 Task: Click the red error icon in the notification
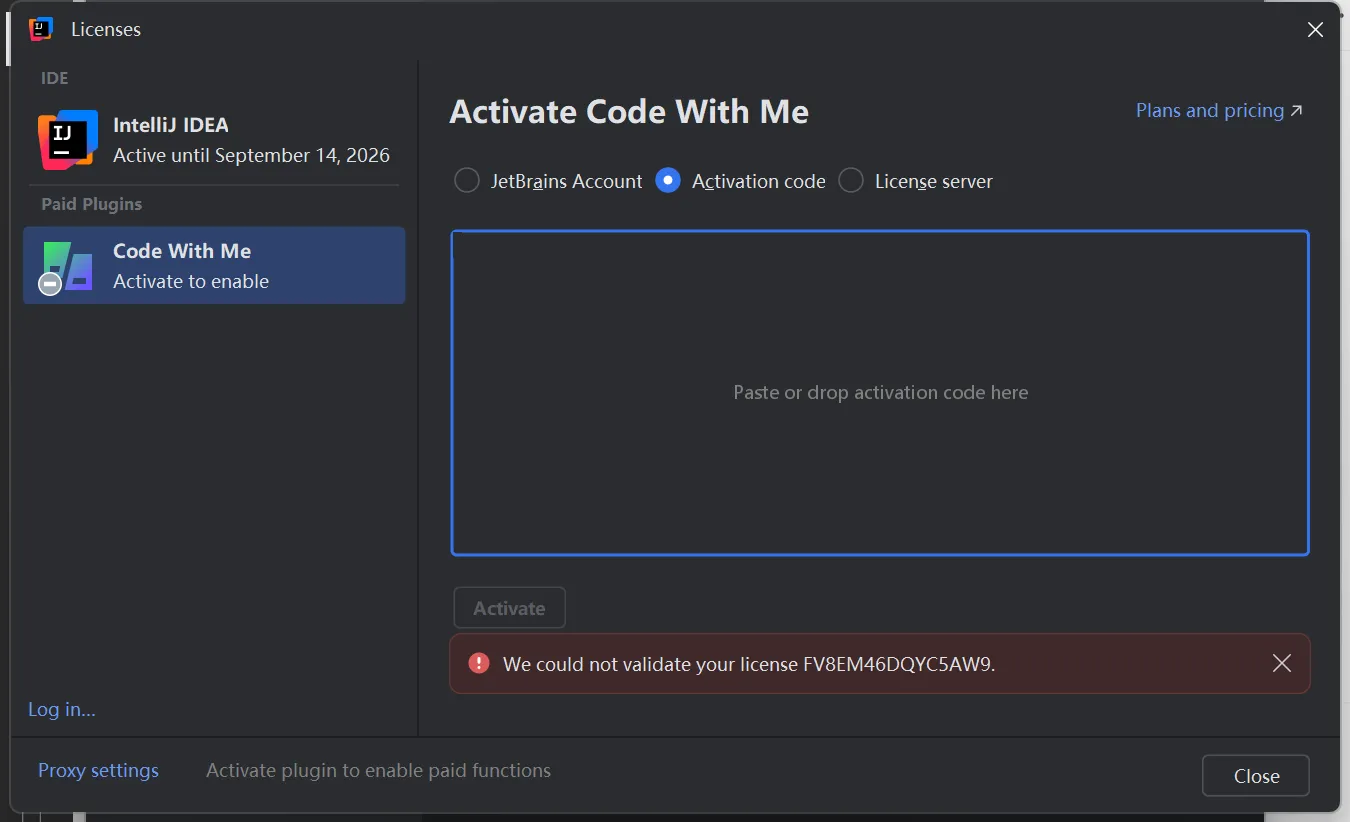coord(479,663)
